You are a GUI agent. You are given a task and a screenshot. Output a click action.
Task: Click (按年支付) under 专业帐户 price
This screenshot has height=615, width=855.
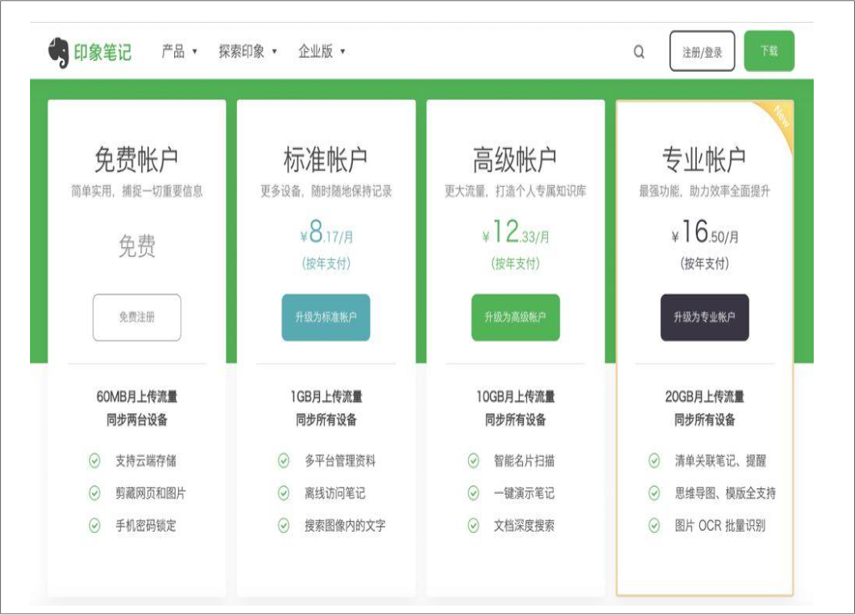(705, 264)
